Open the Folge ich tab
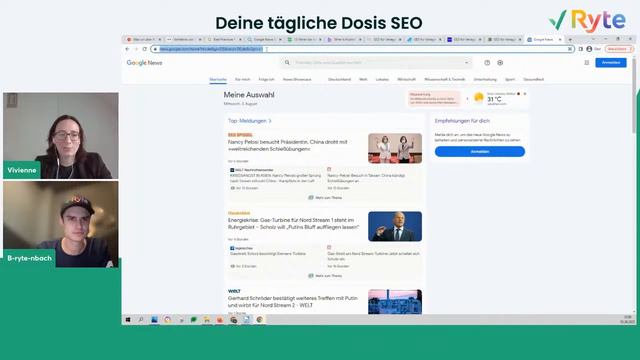The height and width of the screenshot is (360, 640). click(267, 80)
